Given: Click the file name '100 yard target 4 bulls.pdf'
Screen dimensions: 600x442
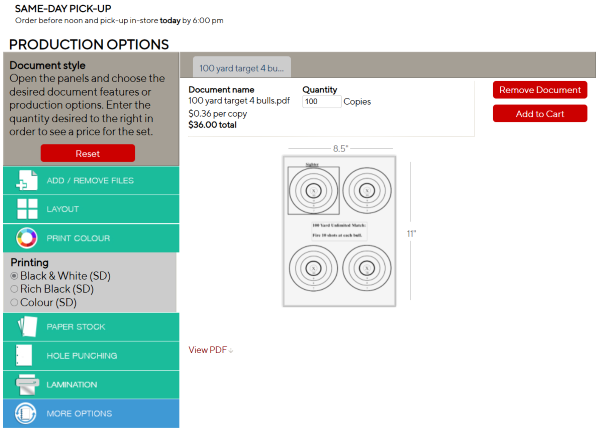Looking at the screenshot, I should coord(239,101).
